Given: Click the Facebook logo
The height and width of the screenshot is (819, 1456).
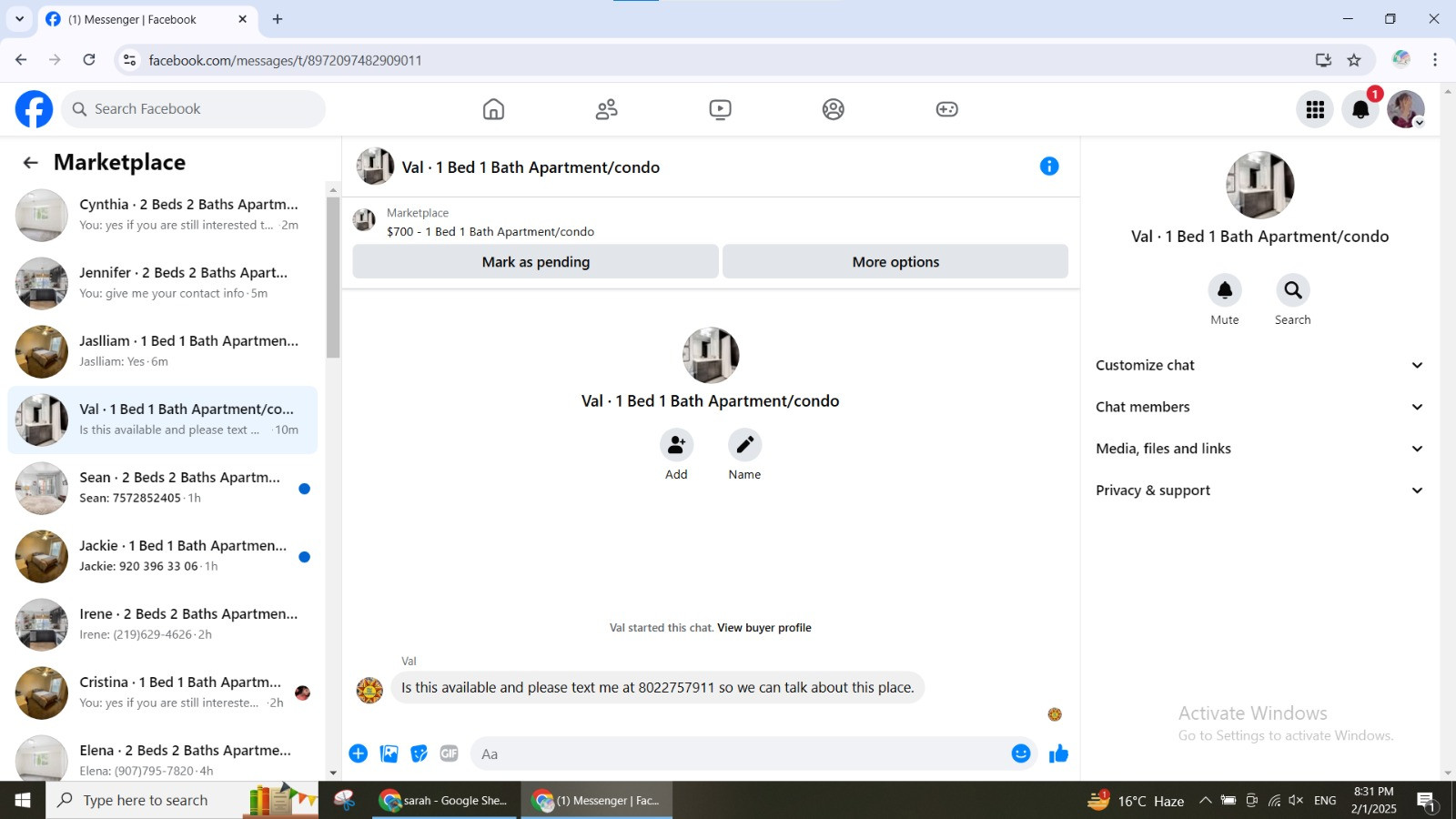Looking at the screenshot, I should [34, 109].
